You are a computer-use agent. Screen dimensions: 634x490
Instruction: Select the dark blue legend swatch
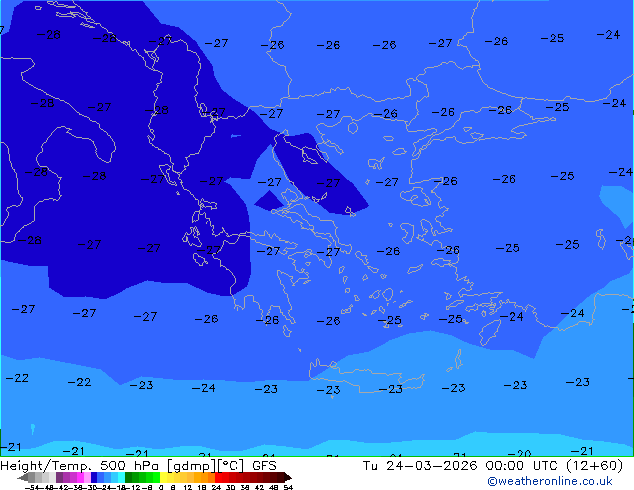click(94, 478)
